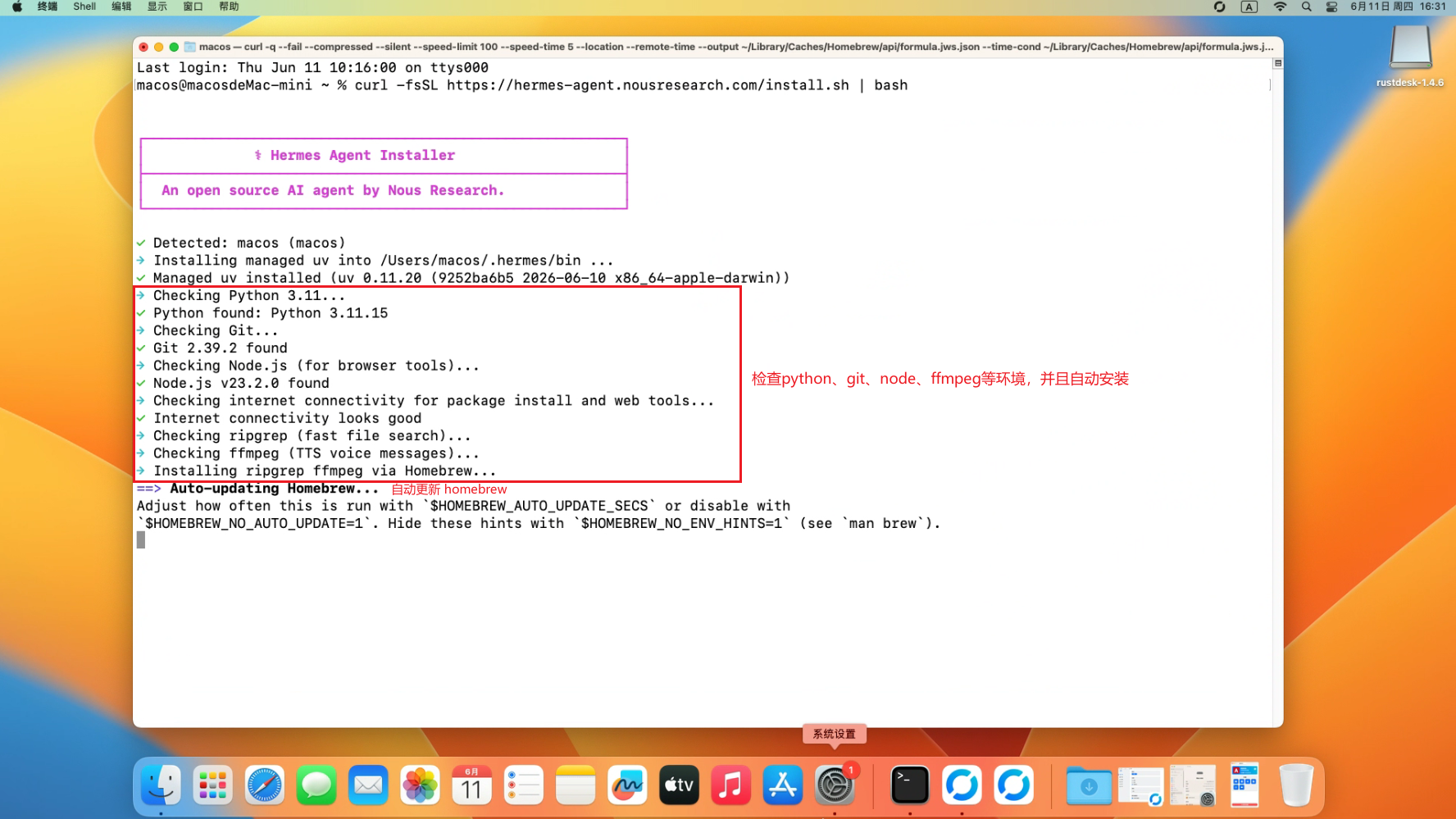Open Reminders from the Dock
This screenshot has height=819, width=1456.
point(524,785)
